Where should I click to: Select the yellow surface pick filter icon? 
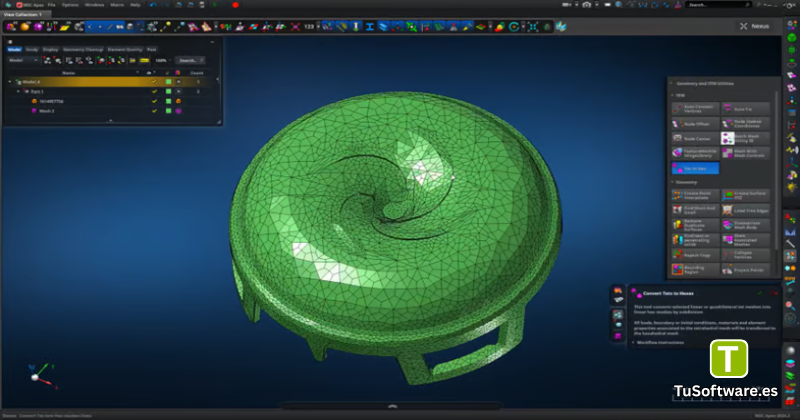tap(64, 27)
